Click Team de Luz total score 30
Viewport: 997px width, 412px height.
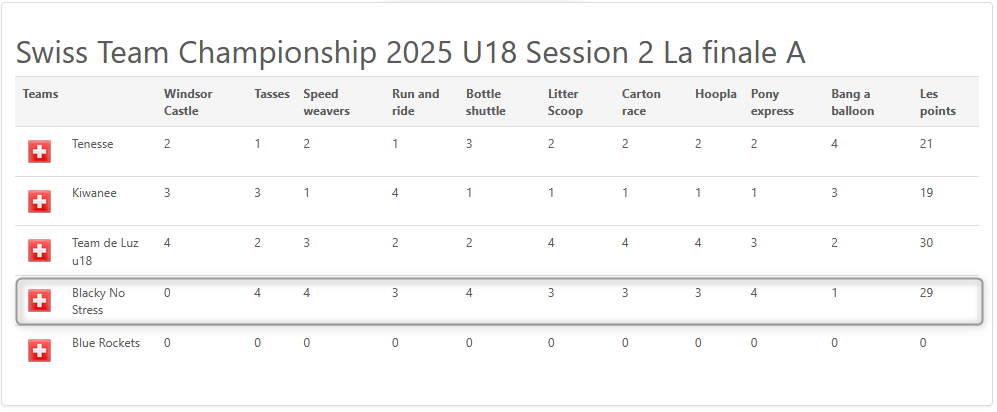click(x=926, y=243)
